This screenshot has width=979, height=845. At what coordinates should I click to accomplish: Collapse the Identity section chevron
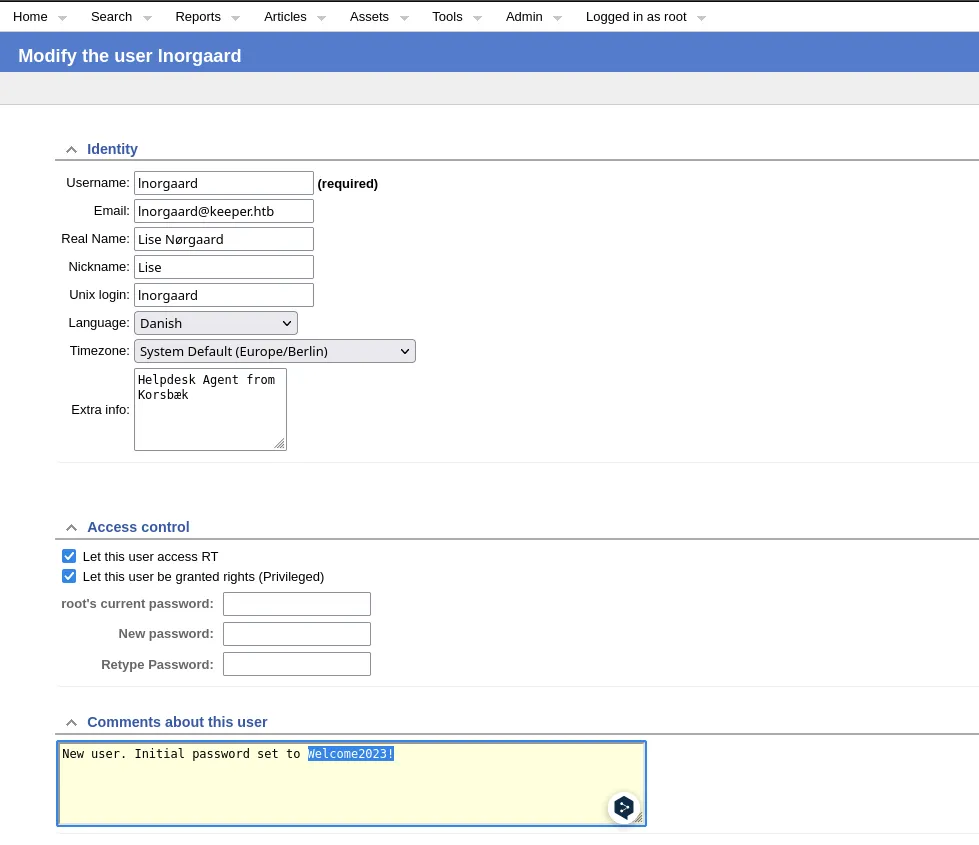click(x=71, y=150)
